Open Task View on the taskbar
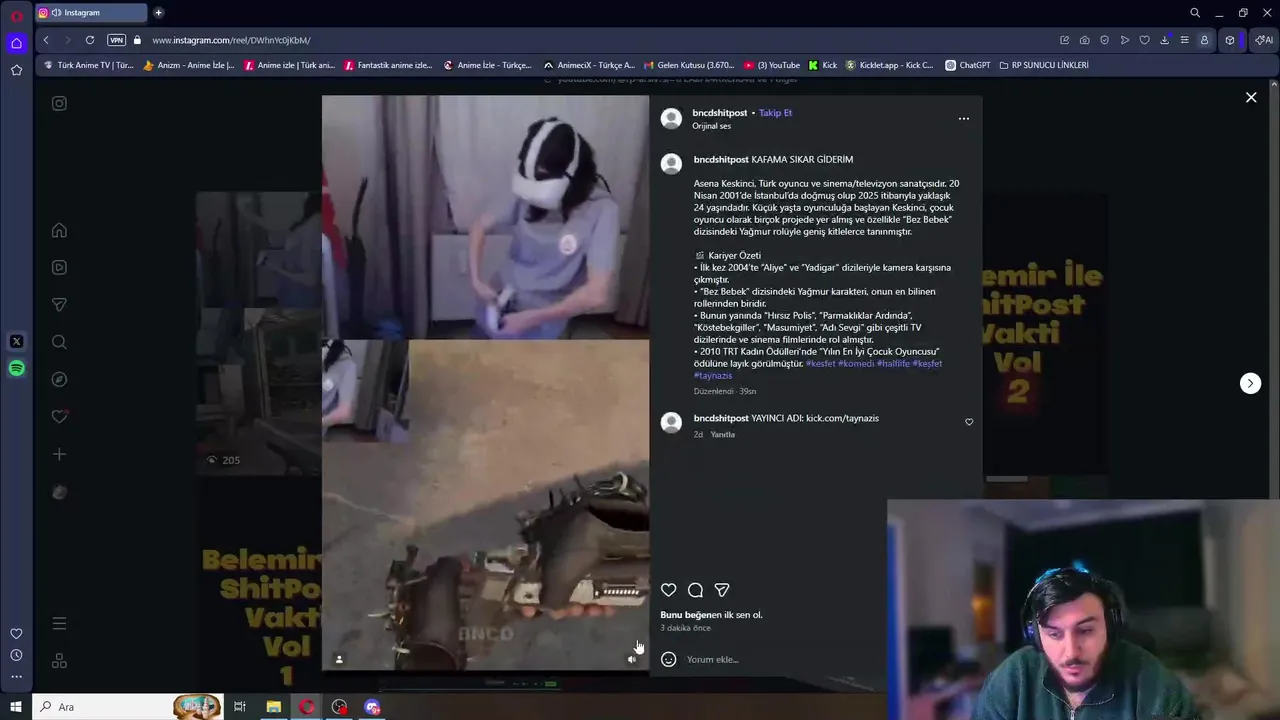The width and height of the screenshot is (1280, 720). 240,707
